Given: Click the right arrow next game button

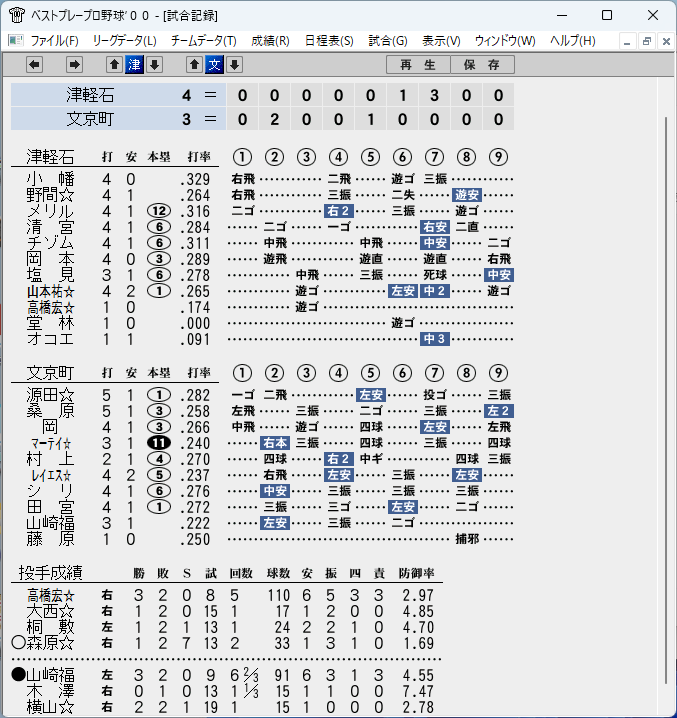Looking at the screenshot, I should point(74,65).
